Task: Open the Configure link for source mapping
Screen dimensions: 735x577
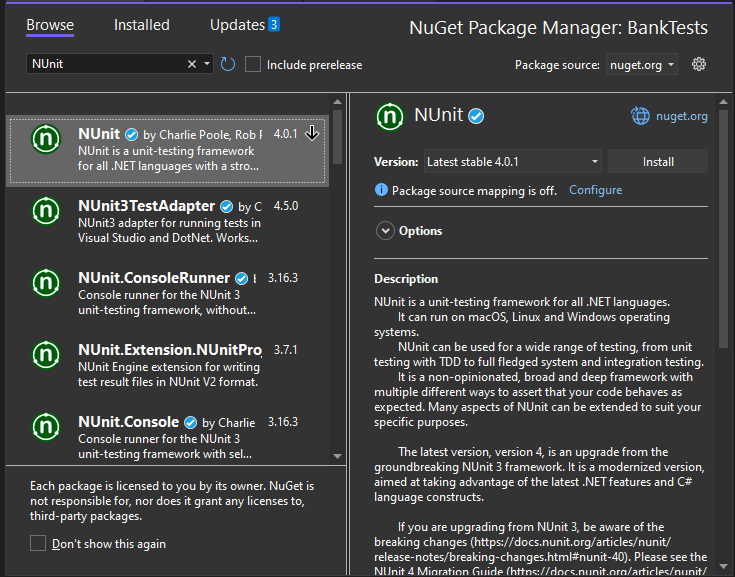Action: [x=595, y=190]
